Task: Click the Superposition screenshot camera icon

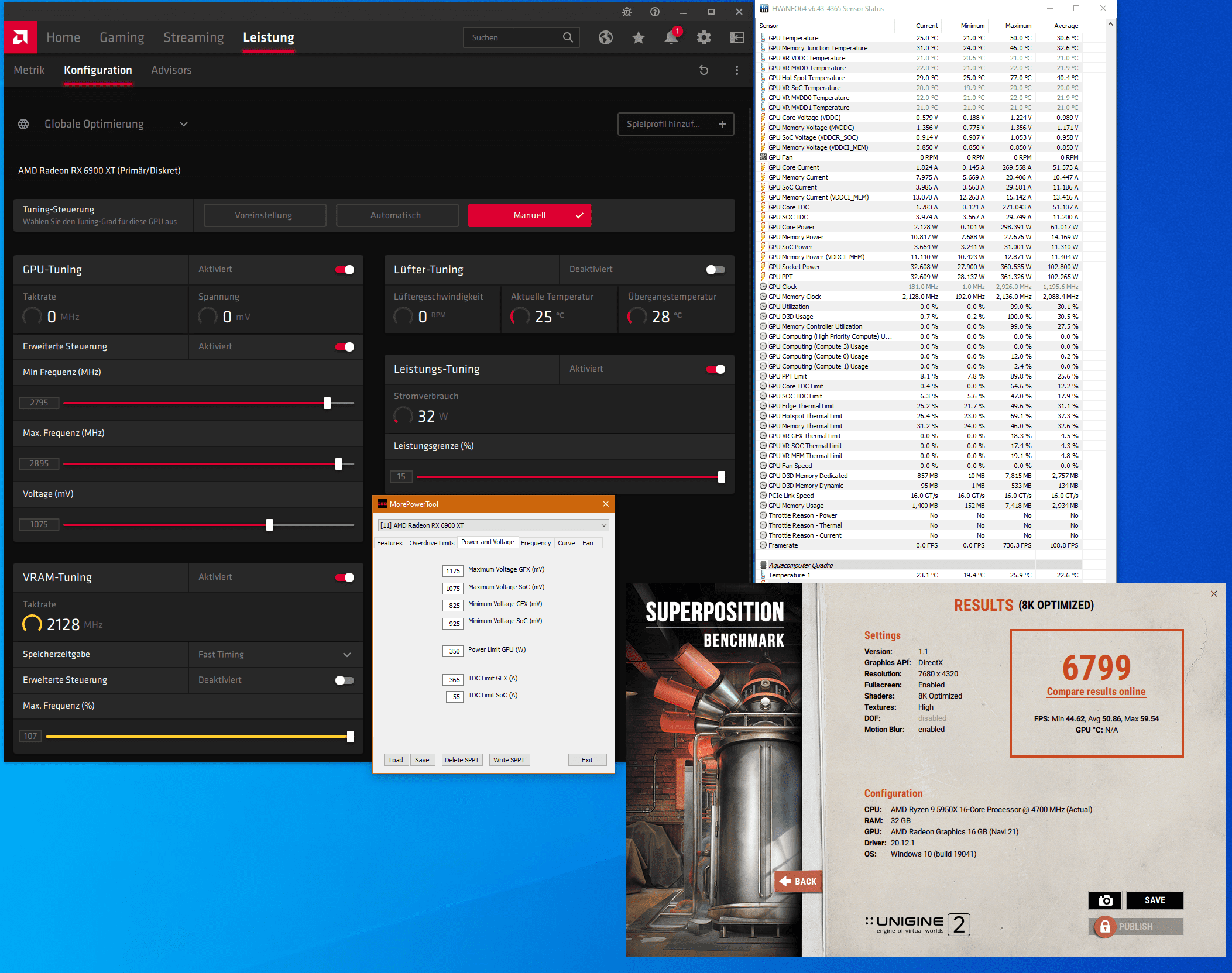Action: [x=1105, y=900]
